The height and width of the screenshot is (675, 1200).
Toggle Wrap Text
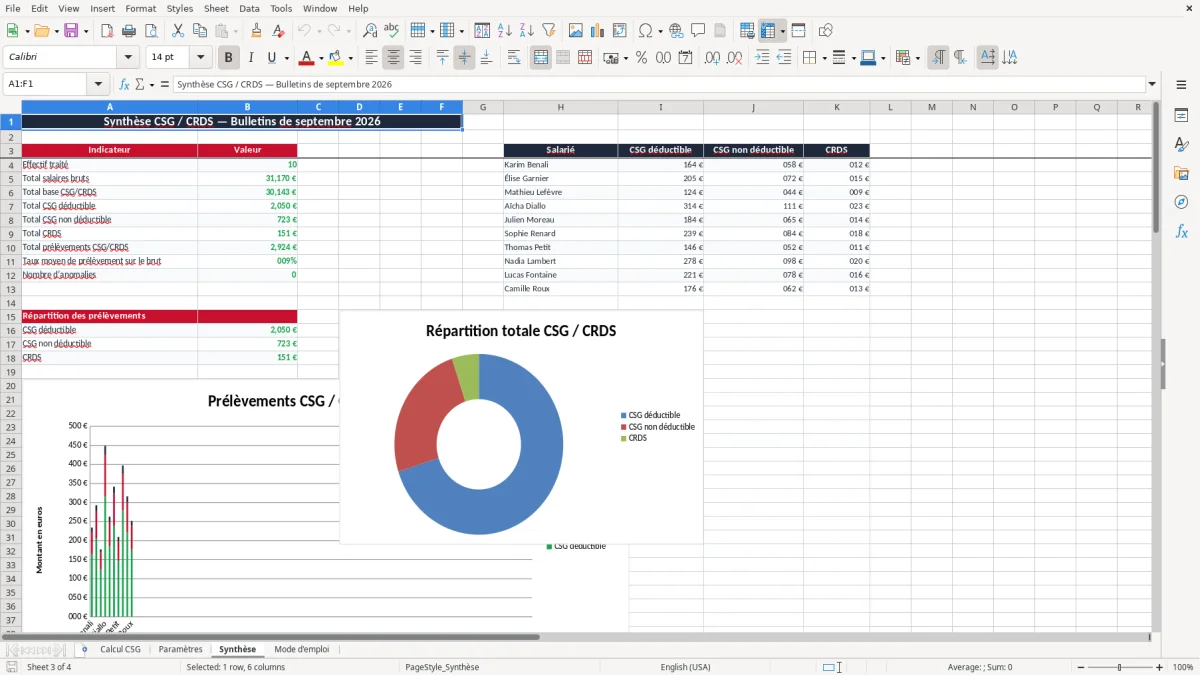tap(513, 58)
